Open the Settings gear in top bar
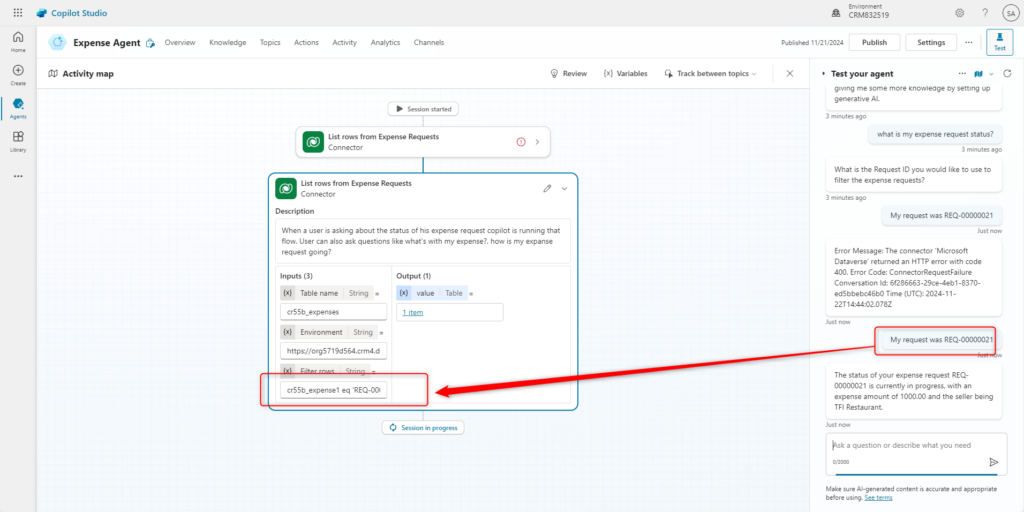 [x=959, y=12]
